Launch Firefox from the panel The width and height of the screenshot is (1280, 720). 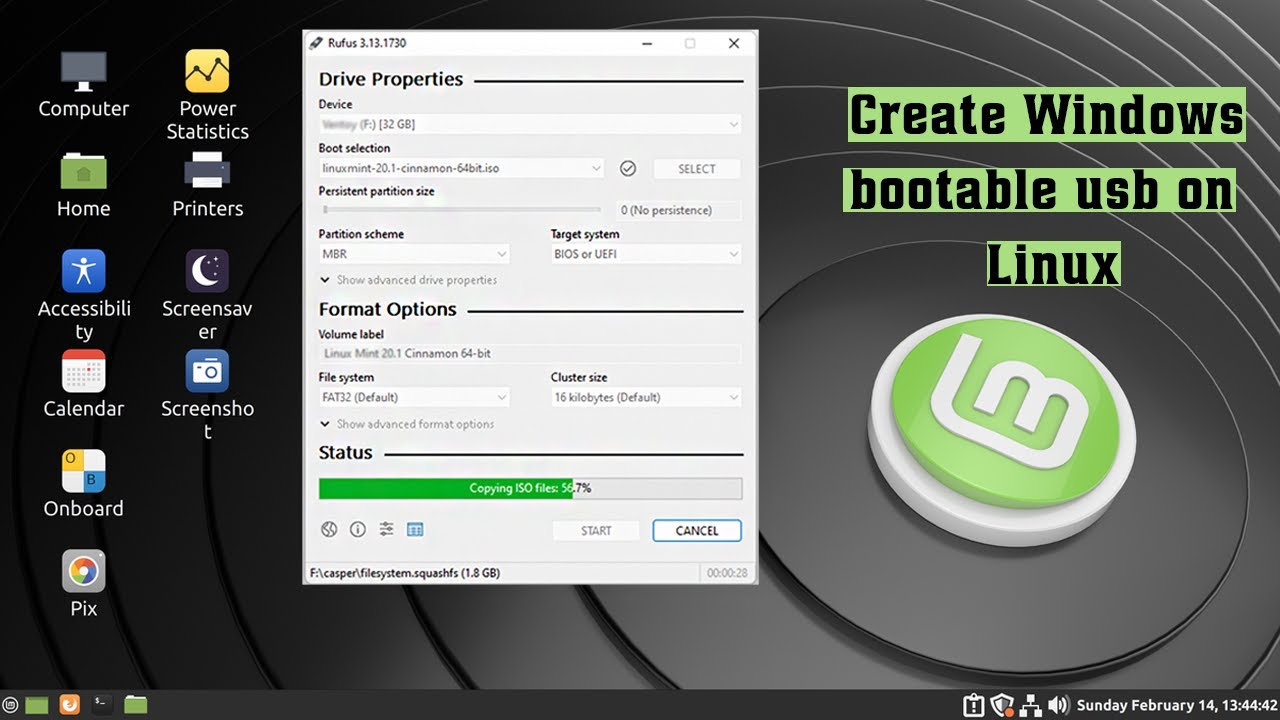coord(69,705)
